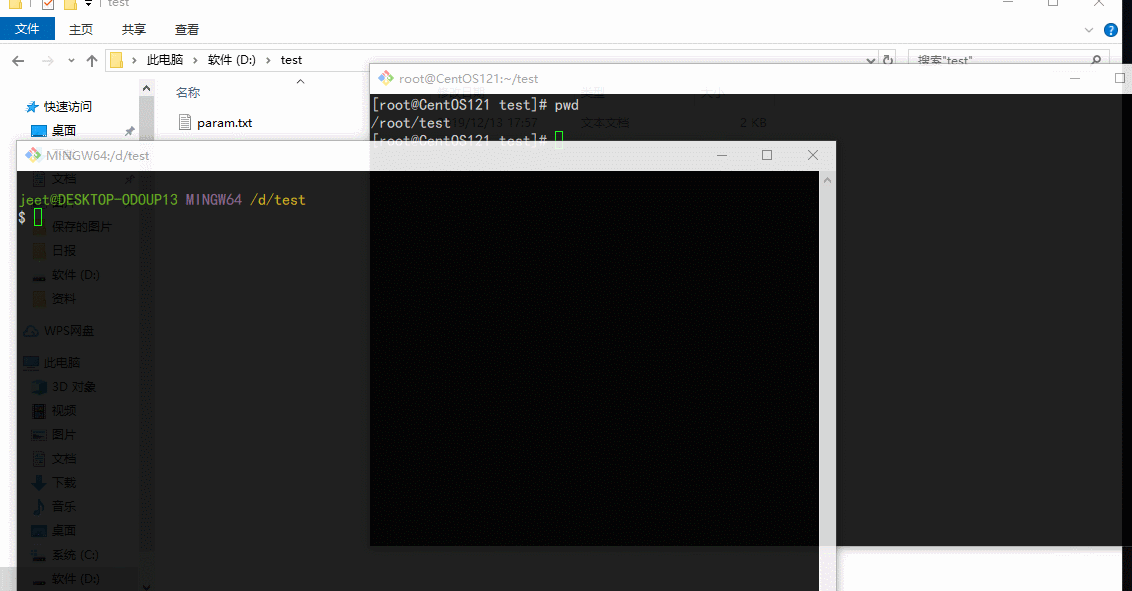The height and width of the screenshot is (591, 1132).
Task: Click the quick access properties checkmark icon
Action: 48,4
